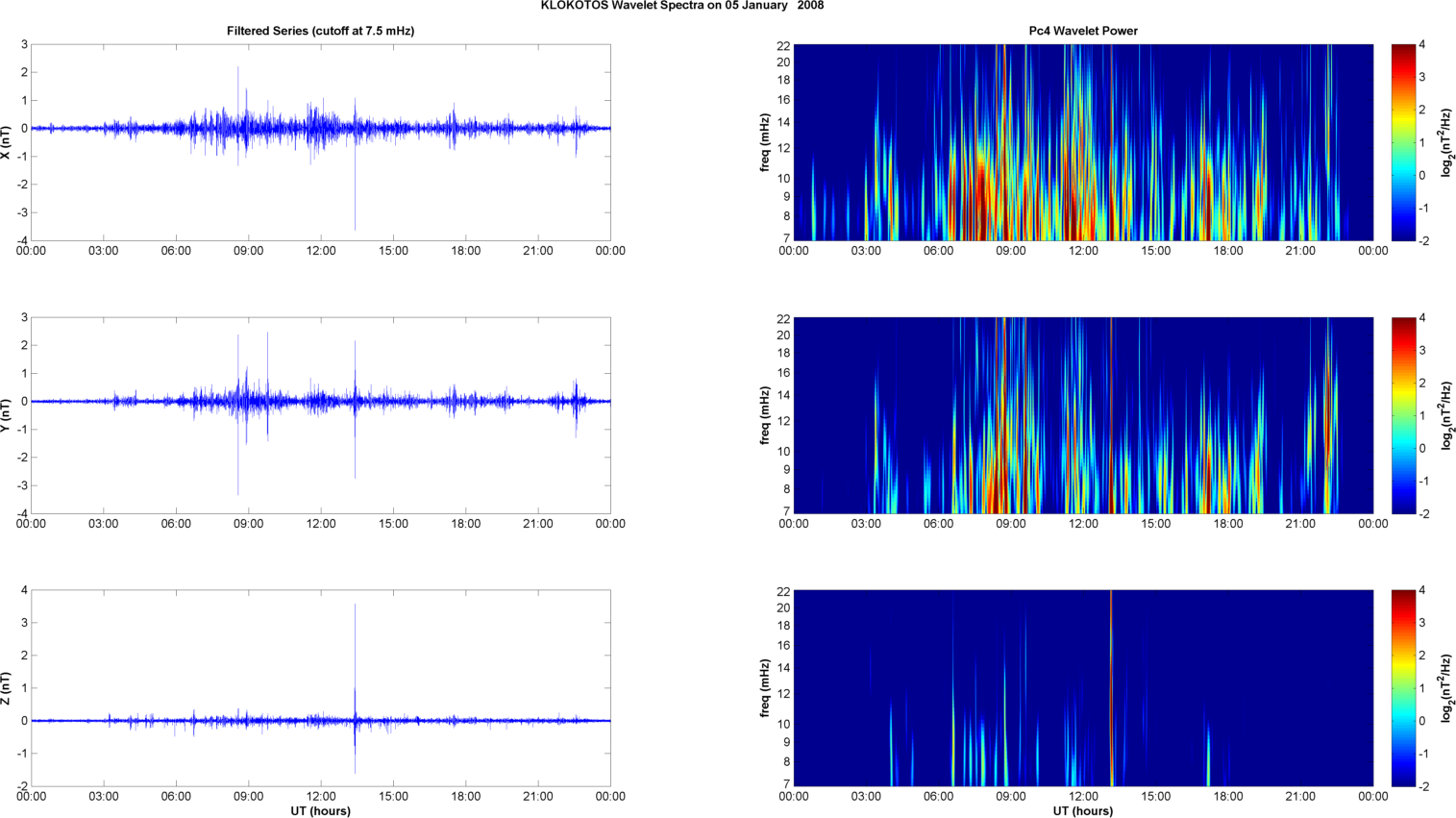
Task: Click the log2(nT²/Hz) label of the X spectrogram colorbar
Action: point(1446,142)
